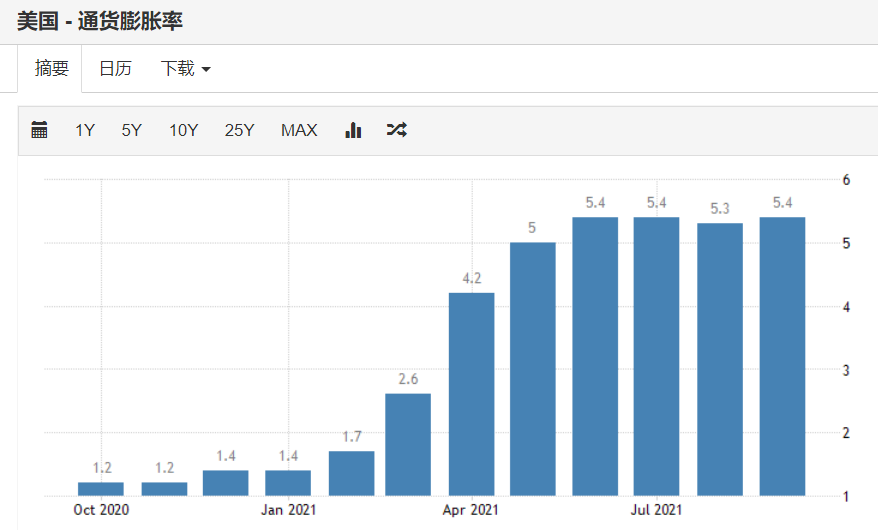Screen dimensions: 878x530
Task: Select the 10Y time range
Action: click(x=184, y=130)
